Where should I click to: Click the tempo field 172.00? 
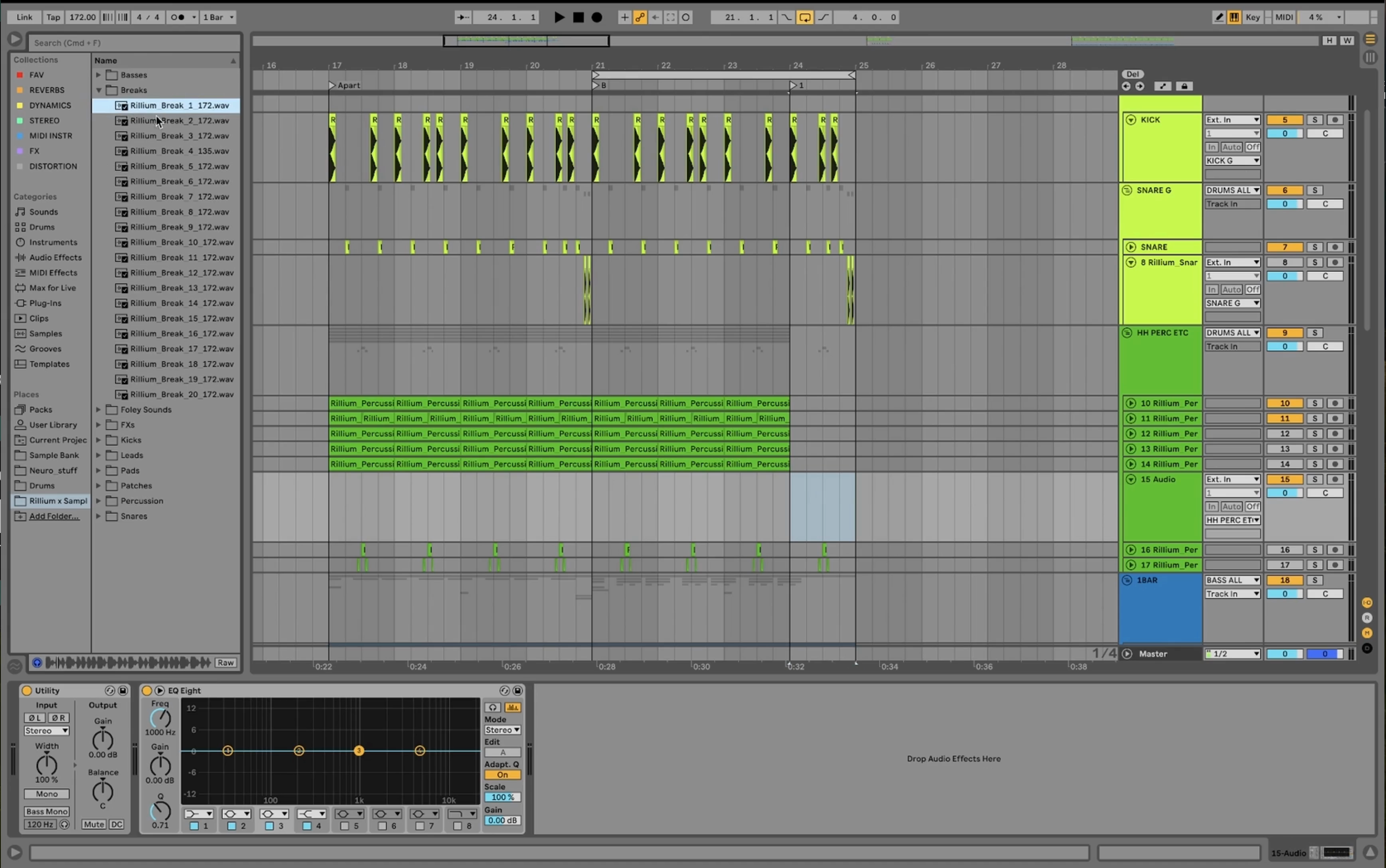coord(82,17)
